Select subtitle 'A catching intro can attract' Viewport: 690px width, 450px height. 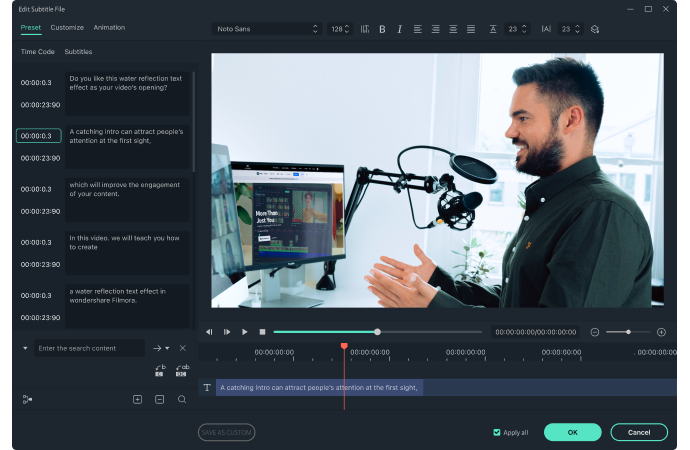pos(127,147)
